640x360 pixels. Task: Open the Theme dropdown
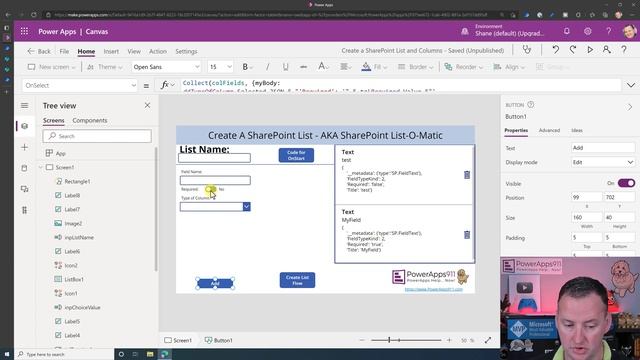point(104,67)
